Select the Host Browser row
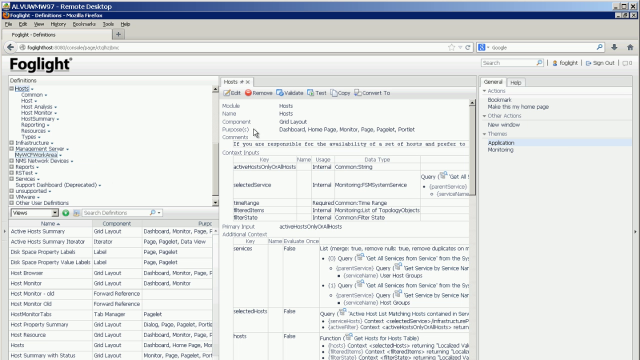 pos(110,273)
